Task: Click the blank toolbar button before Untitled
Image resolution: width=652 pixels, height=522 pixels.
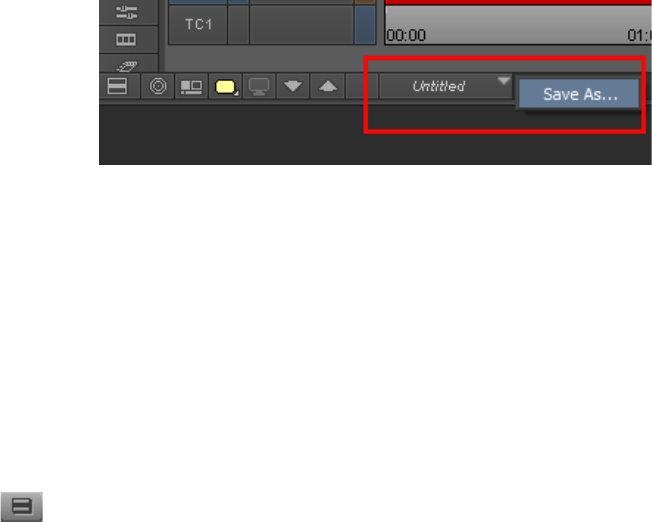Action: [362, 86]
